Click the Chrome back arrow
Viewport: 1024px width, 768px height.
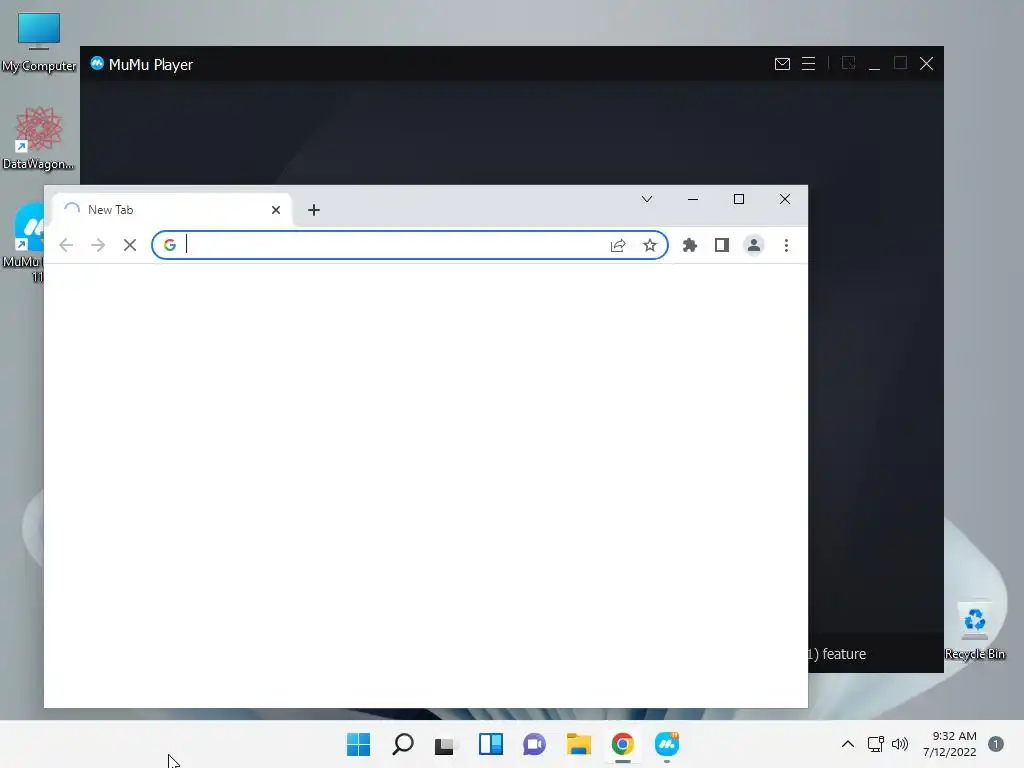pos(66,246)
